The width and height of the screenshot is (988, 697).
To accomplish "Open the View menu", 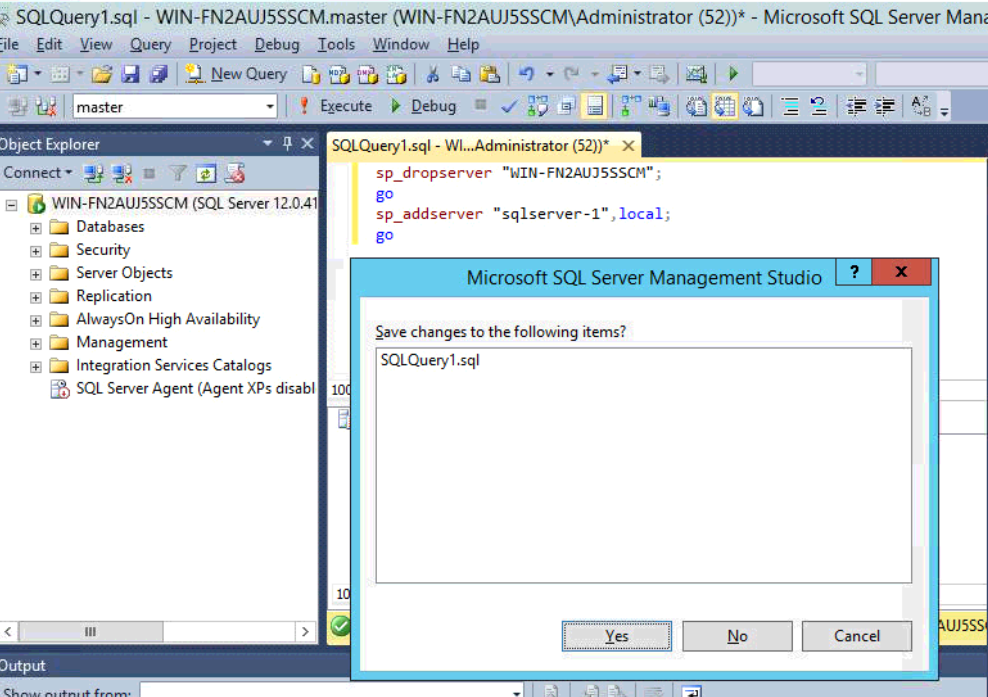I will point(96,45).
